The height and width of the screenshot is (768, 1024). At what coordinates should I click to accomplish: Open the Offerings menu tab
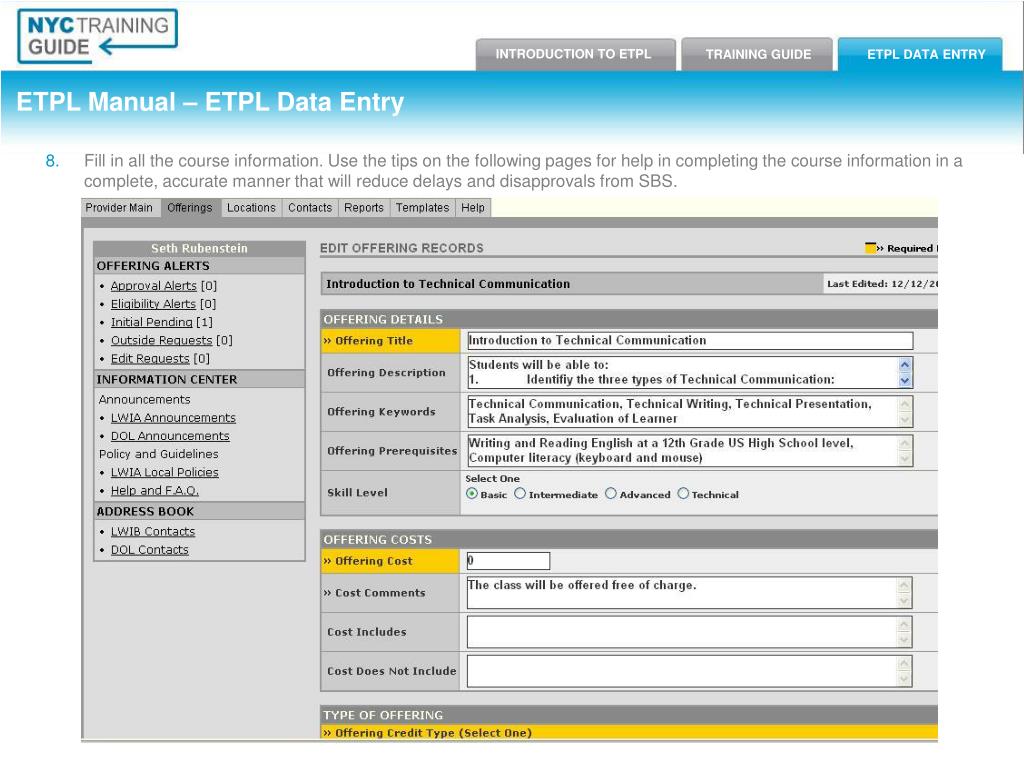tap(191, 208)
